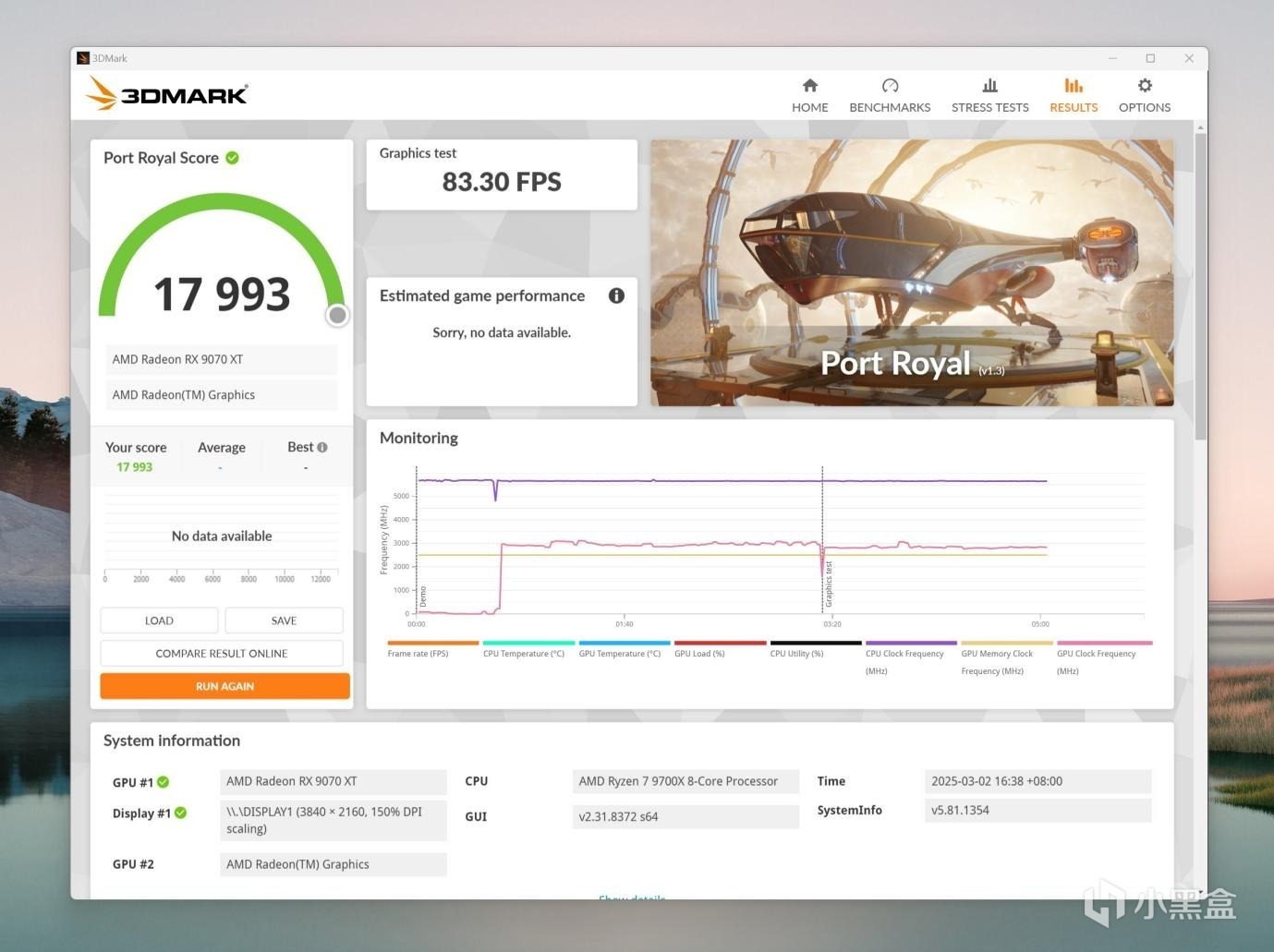Open the Stress Tests chart icon
This screenshot has width=1274, height=952.
[989, 86]
